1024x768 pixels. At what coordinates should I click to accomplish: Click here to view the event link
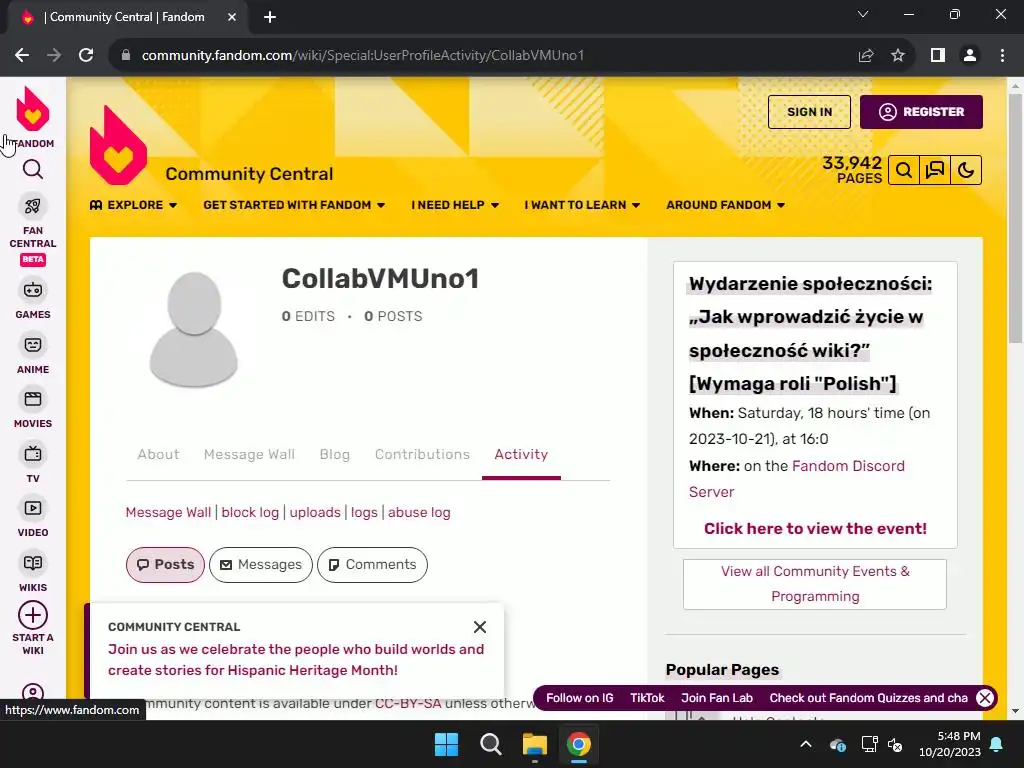pyautogui.click(x=815, y=529)
